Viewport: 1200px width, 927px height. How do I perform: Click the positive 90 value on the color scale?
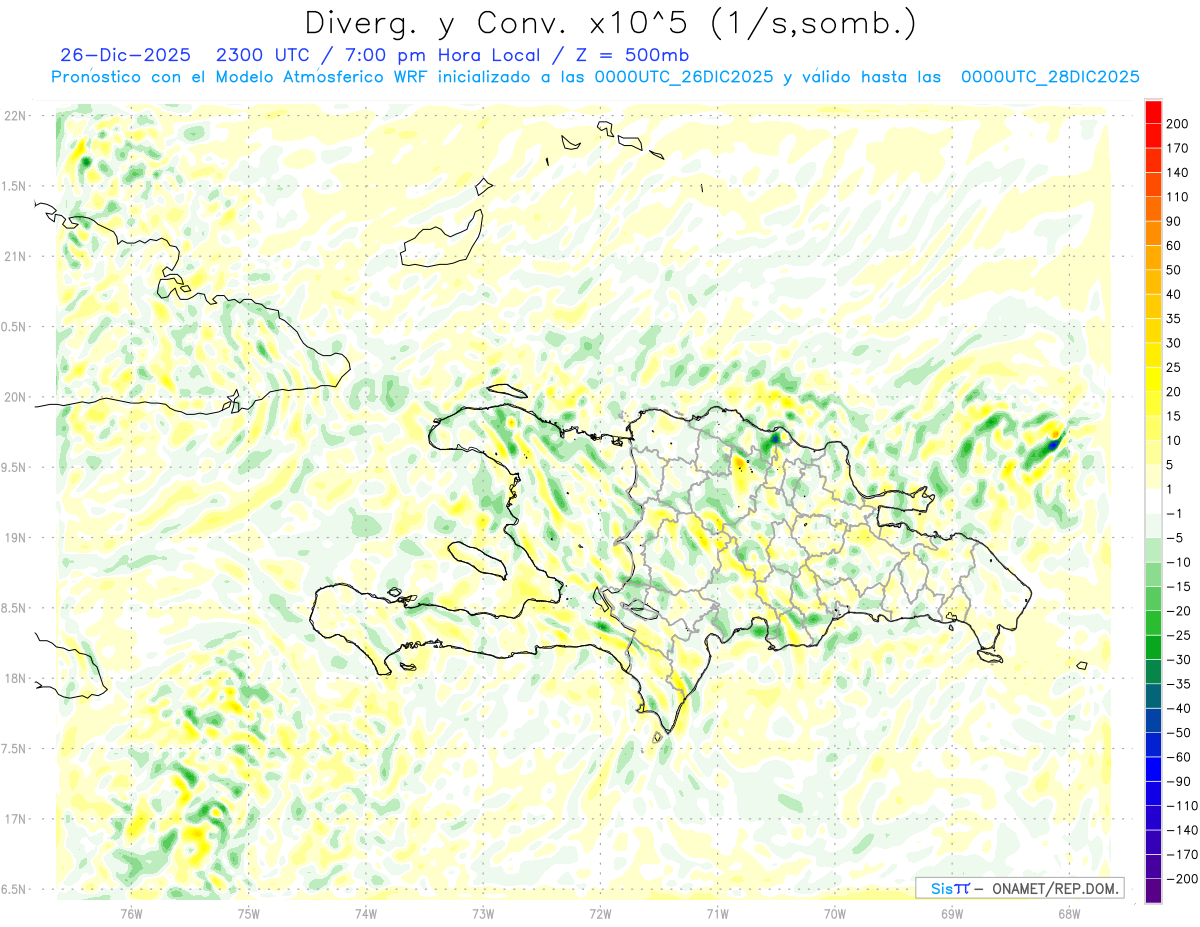(x=1174, y=222)
